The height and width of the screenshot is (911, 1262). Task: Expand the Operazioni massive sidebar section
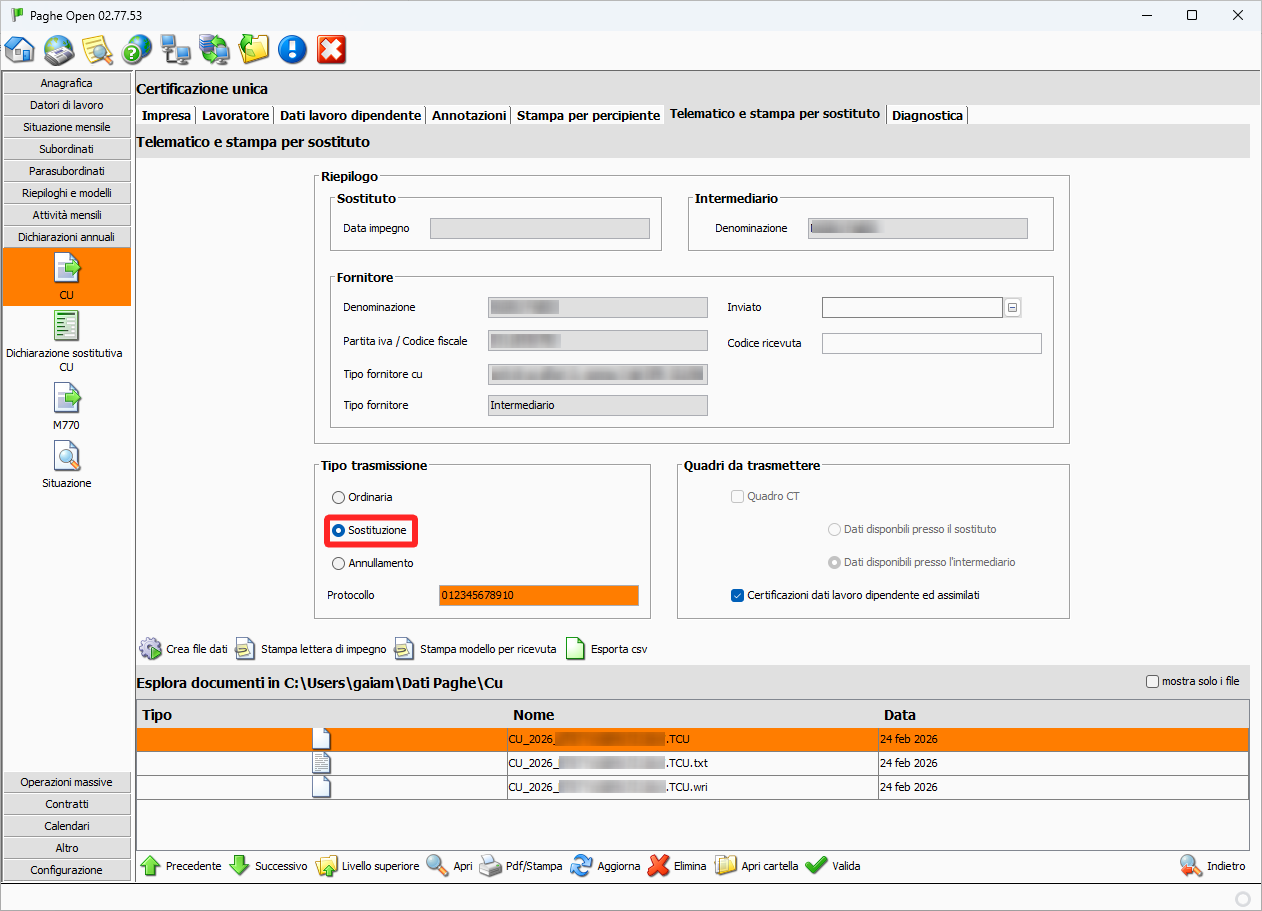pos(67,782)
